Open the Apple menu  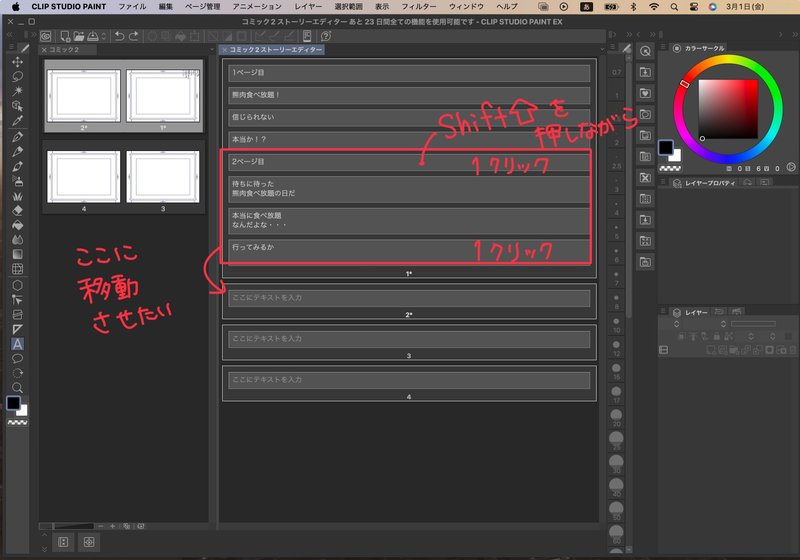click(15, 7)
